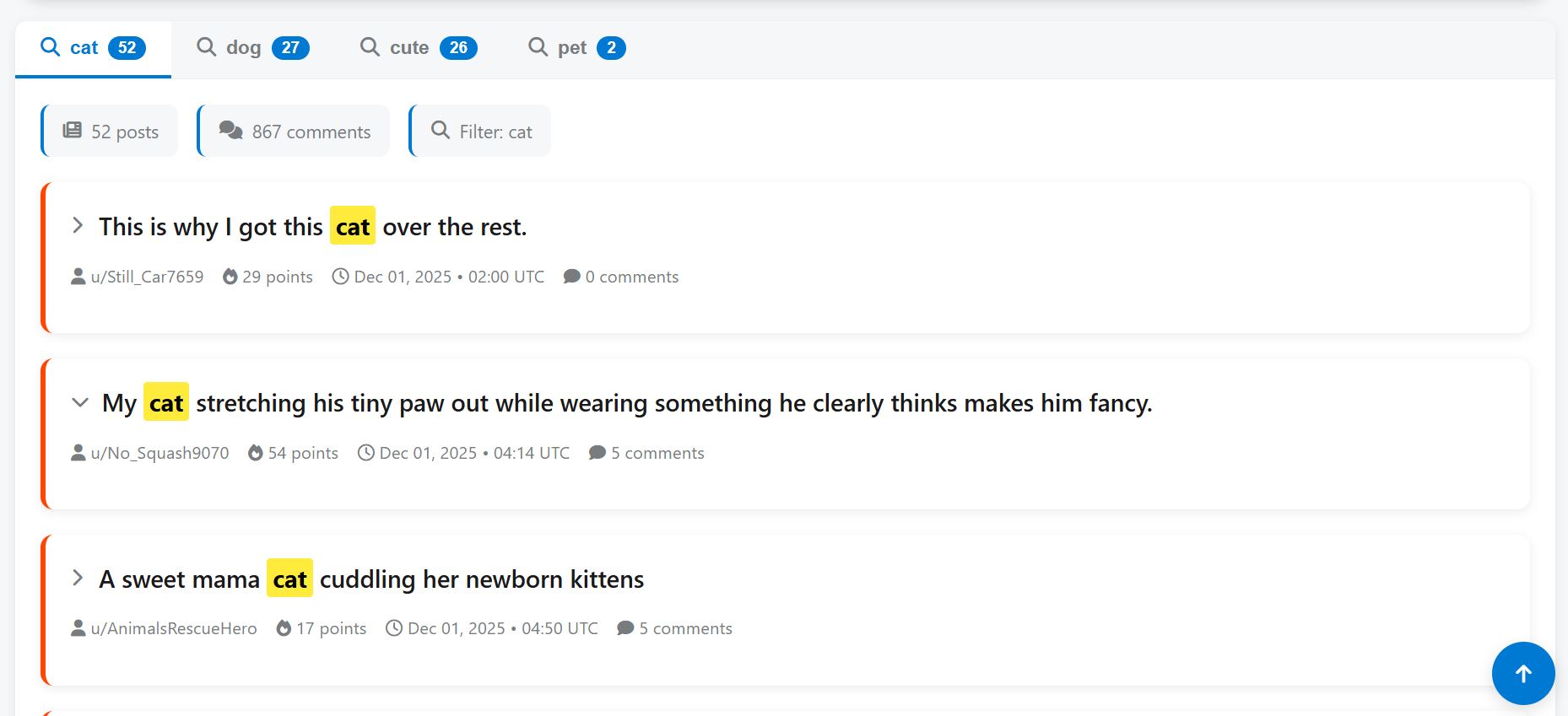Click the newspaper icon beside 52 posts
This screenshot has height=716, width=1568.
tap(73, 131)
